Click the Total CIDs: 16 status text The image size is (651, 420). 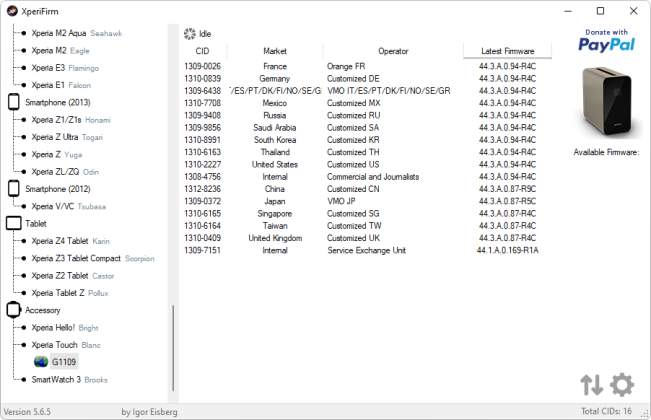[606, 411]
